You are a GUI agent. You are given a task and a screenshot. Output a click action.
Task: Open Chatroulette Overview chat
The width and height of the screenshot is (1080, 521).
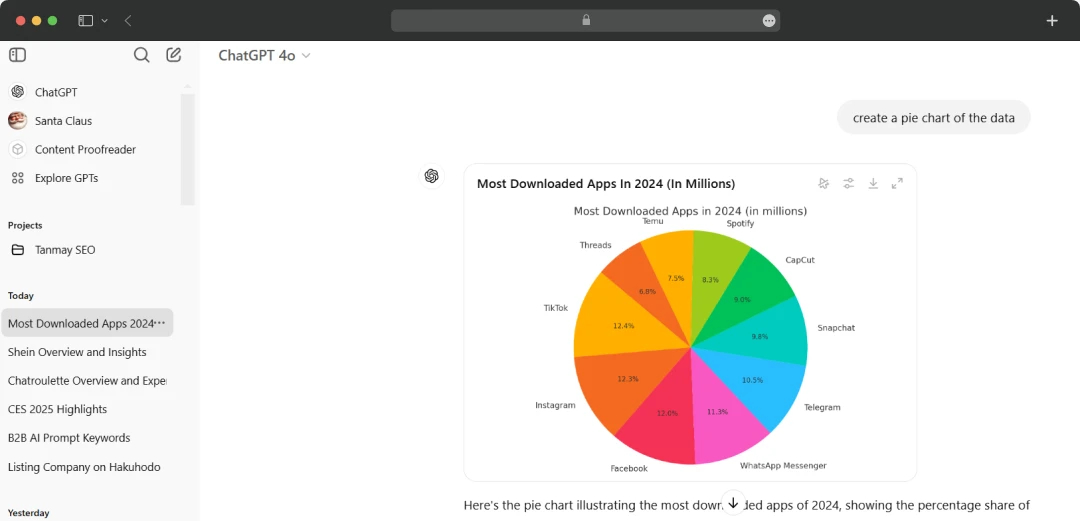tap(87, 380)
